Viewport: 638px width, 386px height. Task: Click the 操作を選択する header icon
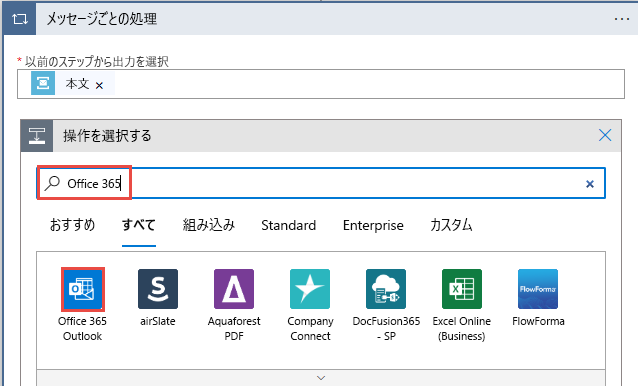tap(37, 135)
